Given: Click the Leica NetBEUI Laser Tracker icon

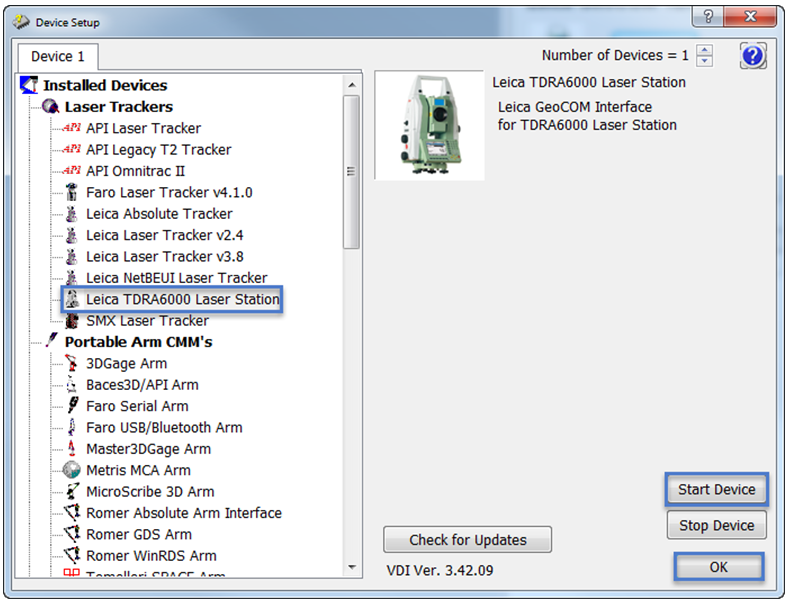Looking at the screenshot, I should (72, 277).
